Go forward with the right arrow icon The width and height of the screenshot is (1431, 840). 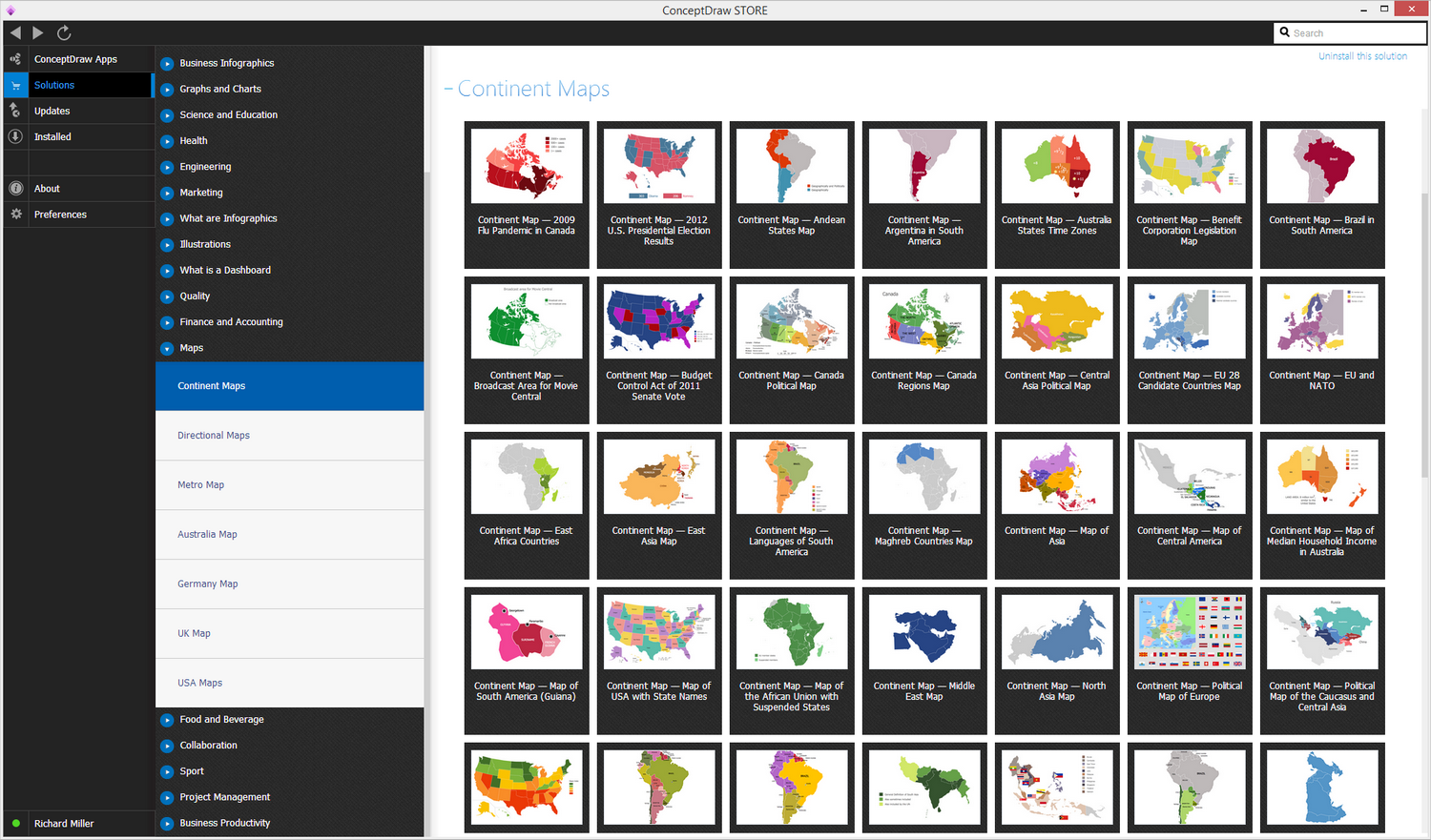pos(38,32)
